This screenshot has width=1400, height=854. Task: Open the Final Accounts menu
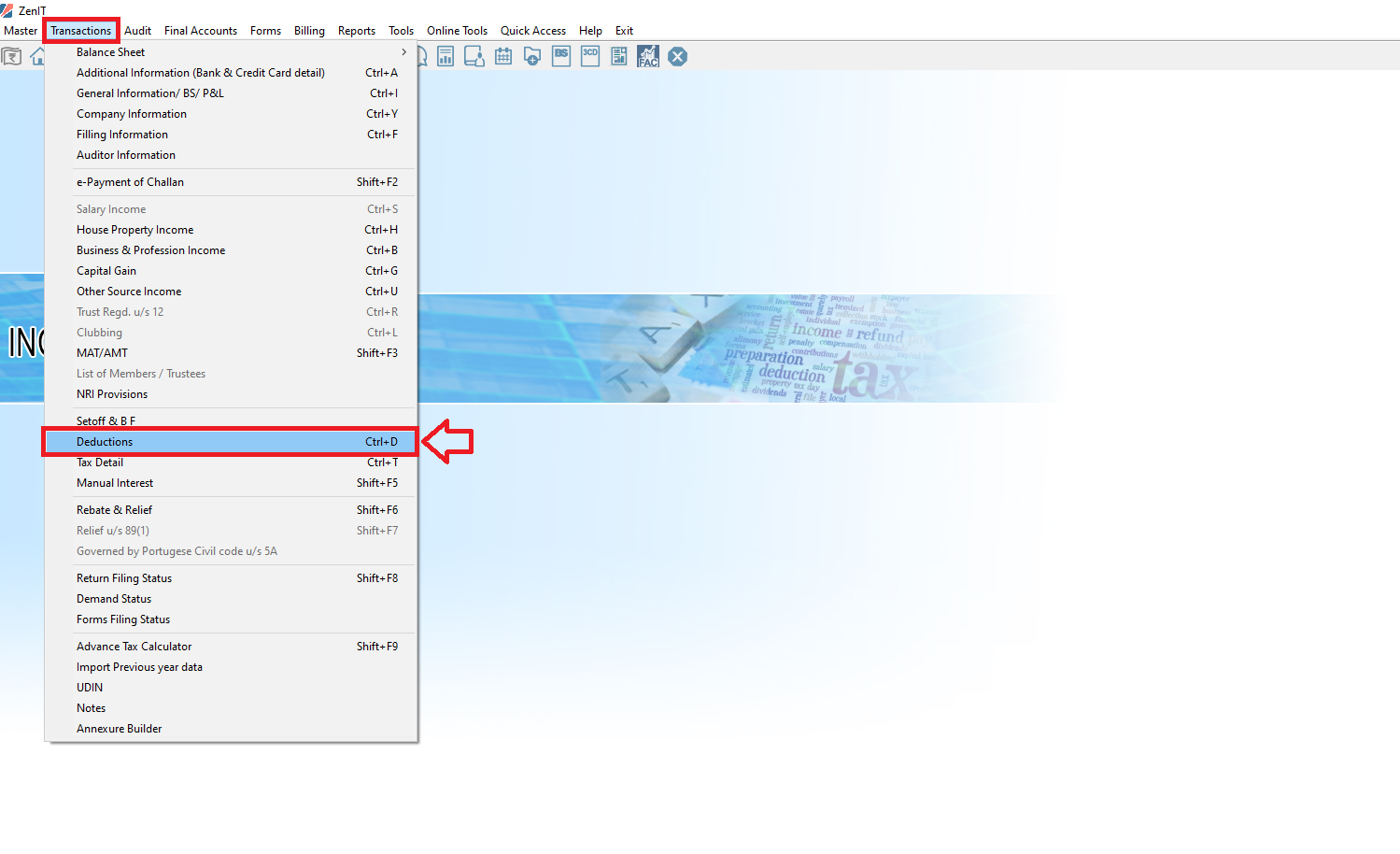click(201, 31)
